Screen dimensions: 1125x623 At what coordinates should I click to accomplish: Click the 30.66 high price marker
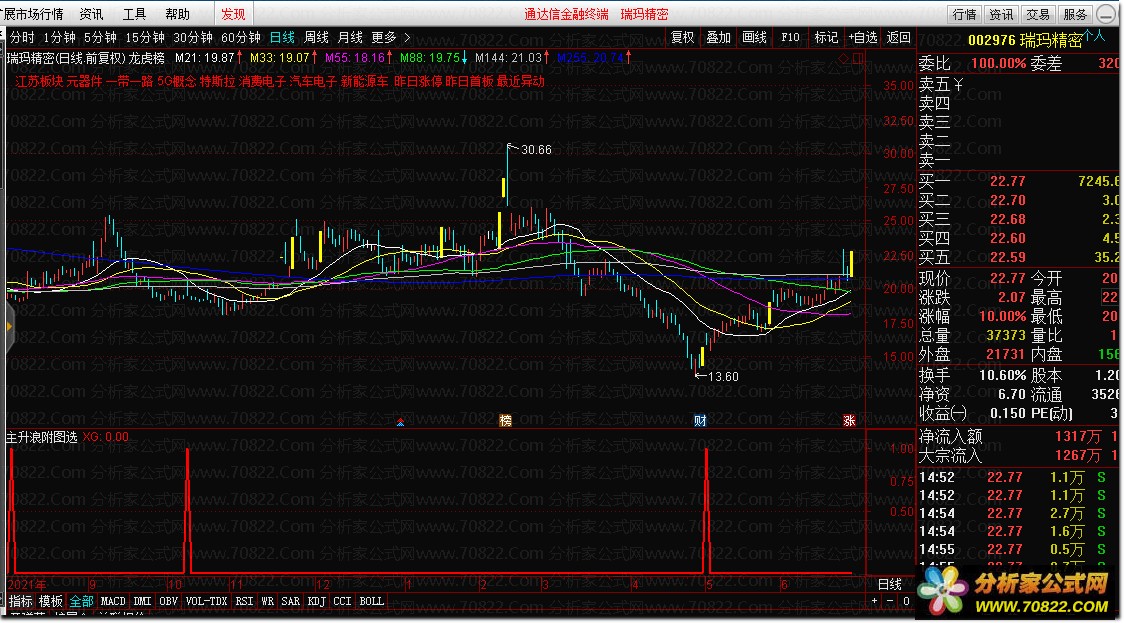click(x=536, y=149)
